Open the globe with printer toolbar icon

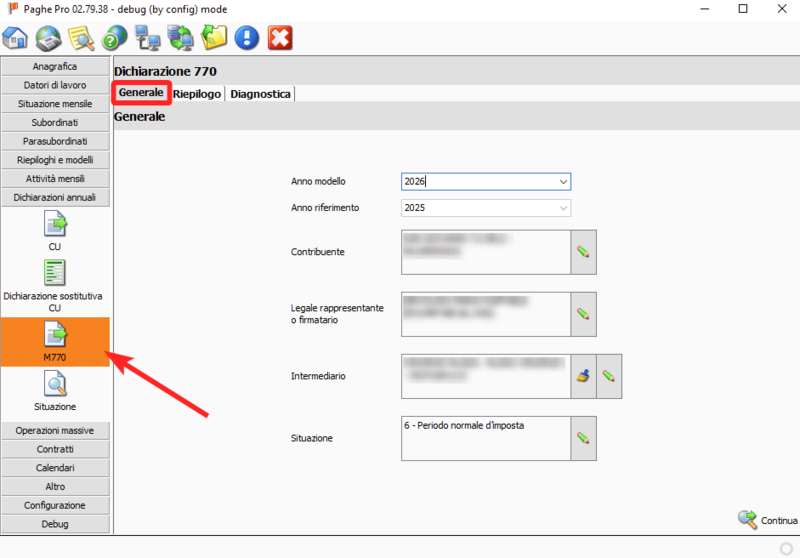tap(48, 38)
